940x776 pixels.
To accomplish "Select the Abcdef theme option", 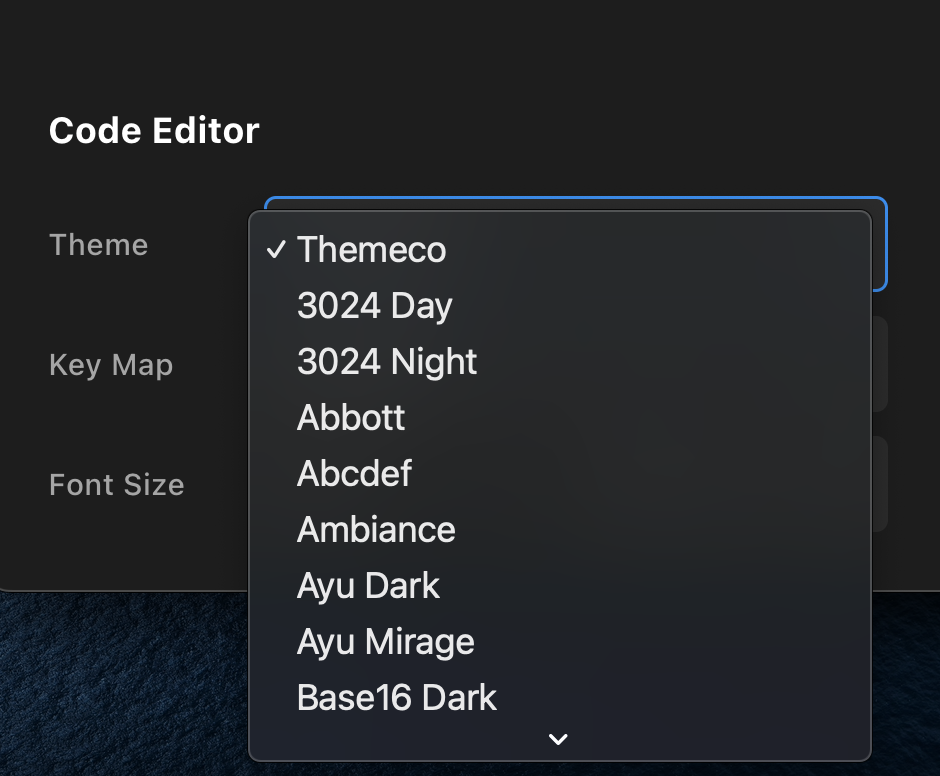I will 354,473.
